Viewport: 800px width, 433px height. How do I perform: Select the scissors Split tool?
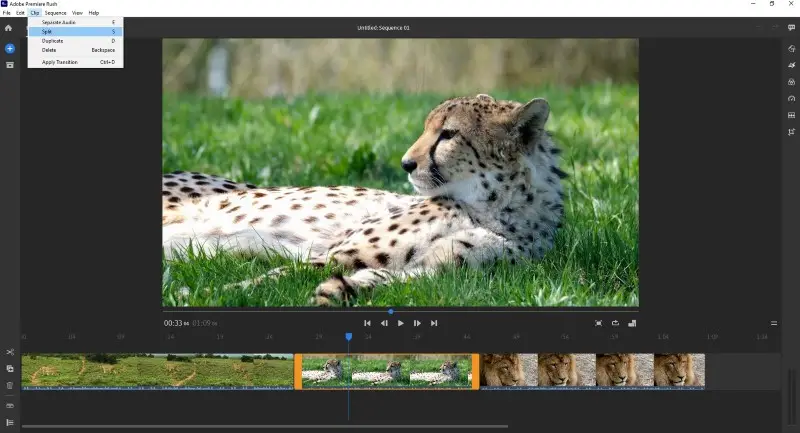(x=10, y=352)
